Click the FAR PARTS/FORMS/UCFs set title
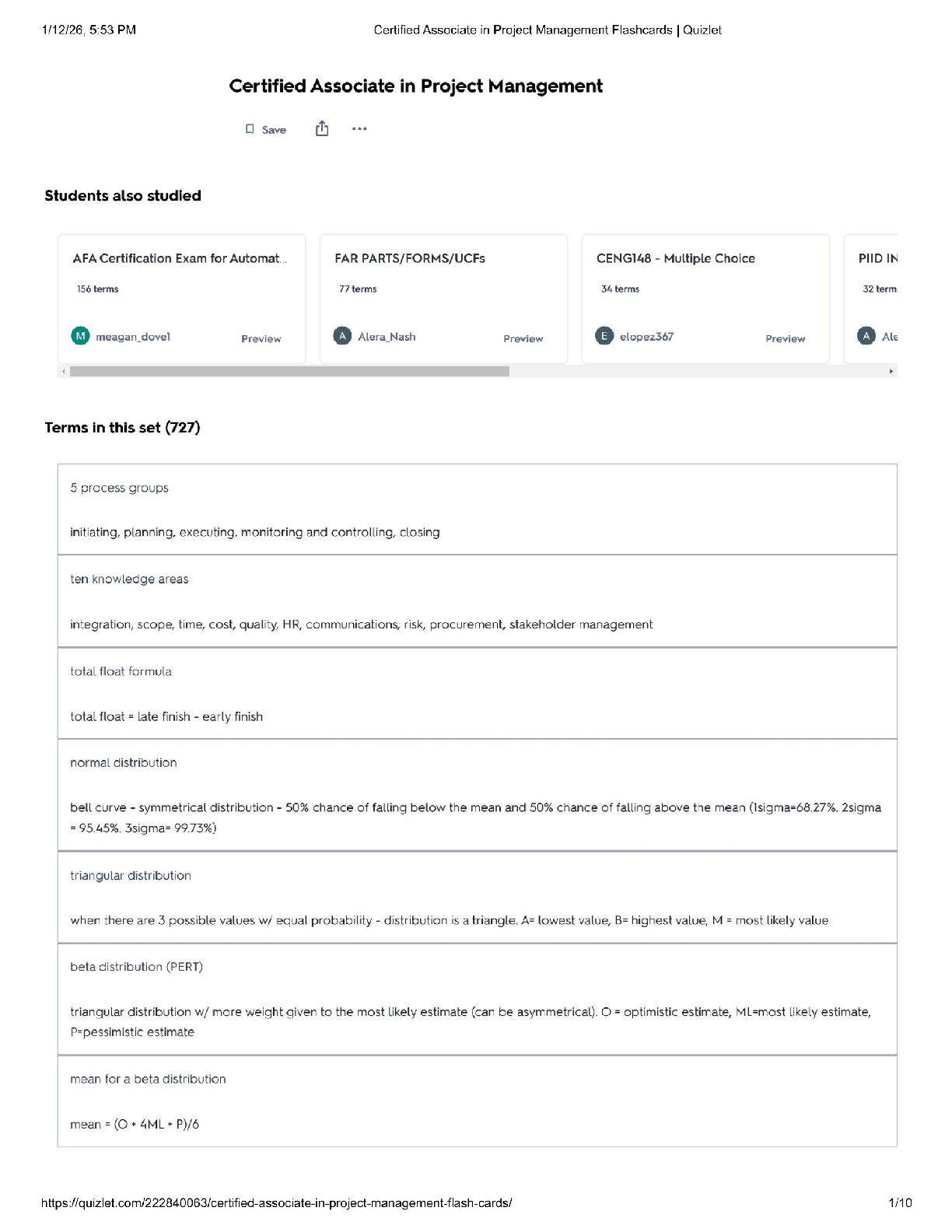The image size is (952, 1232). 409,258
